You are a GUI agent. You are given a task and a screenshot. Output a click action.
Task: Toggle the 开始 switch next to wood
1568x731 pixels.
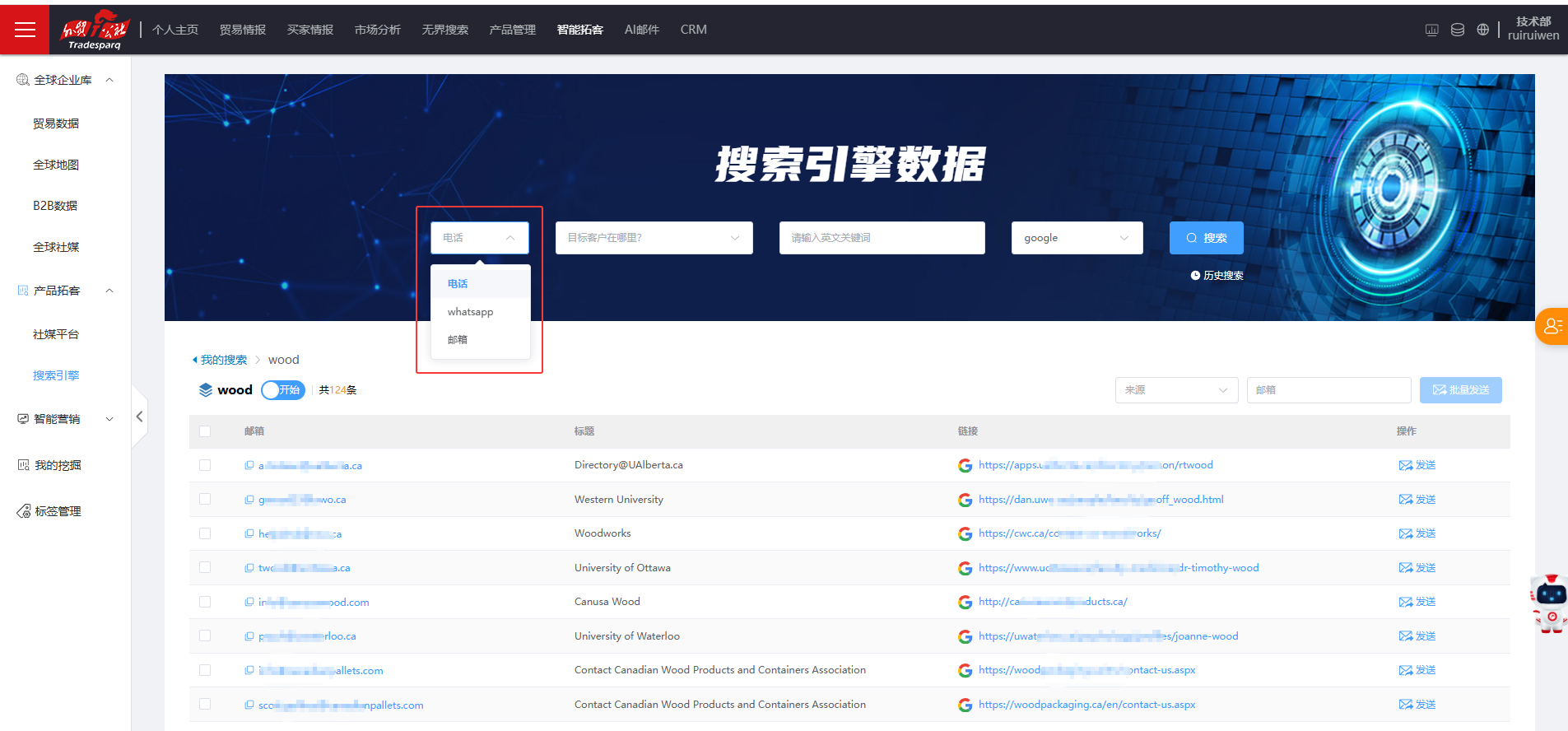(282, 390)
